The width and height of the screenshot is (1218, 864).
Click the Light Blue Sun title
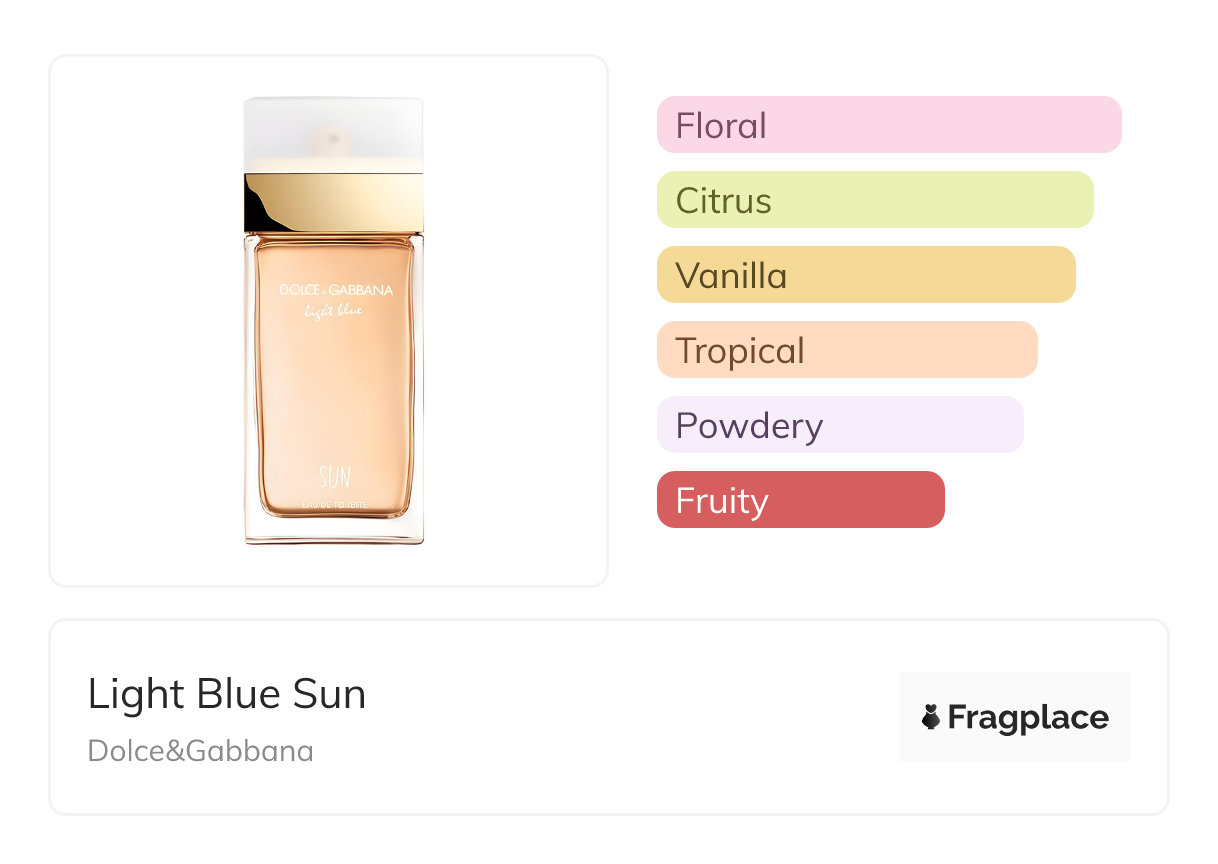tap(227, 694)
